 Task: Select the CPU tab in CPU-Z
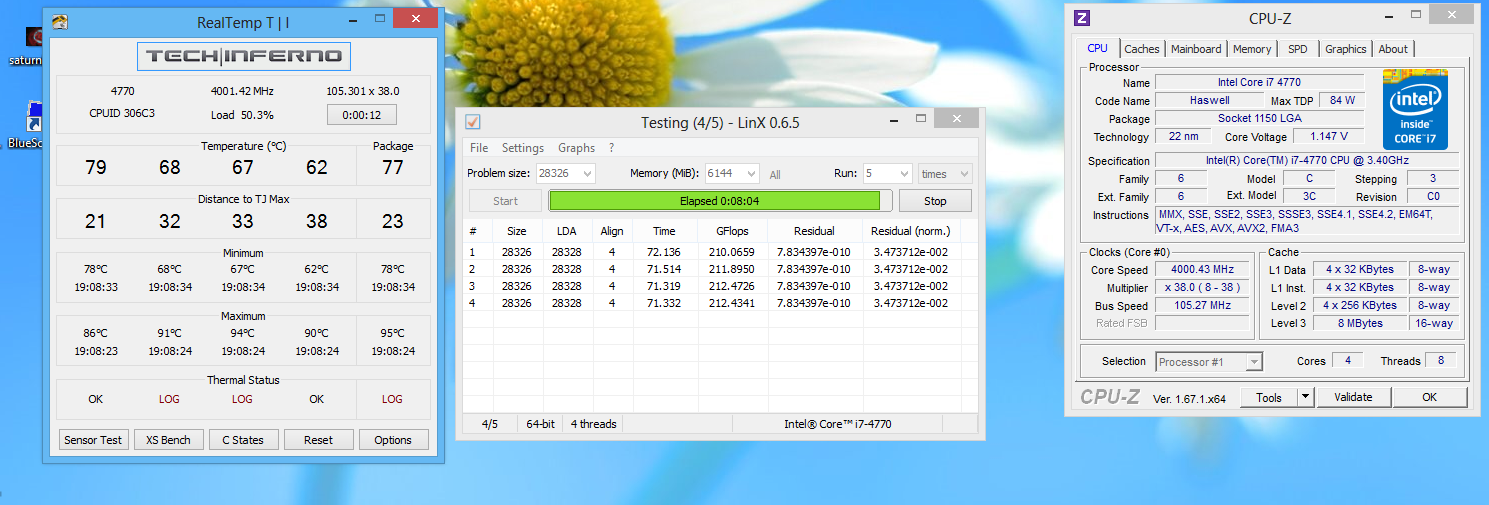coord(1097,48)
